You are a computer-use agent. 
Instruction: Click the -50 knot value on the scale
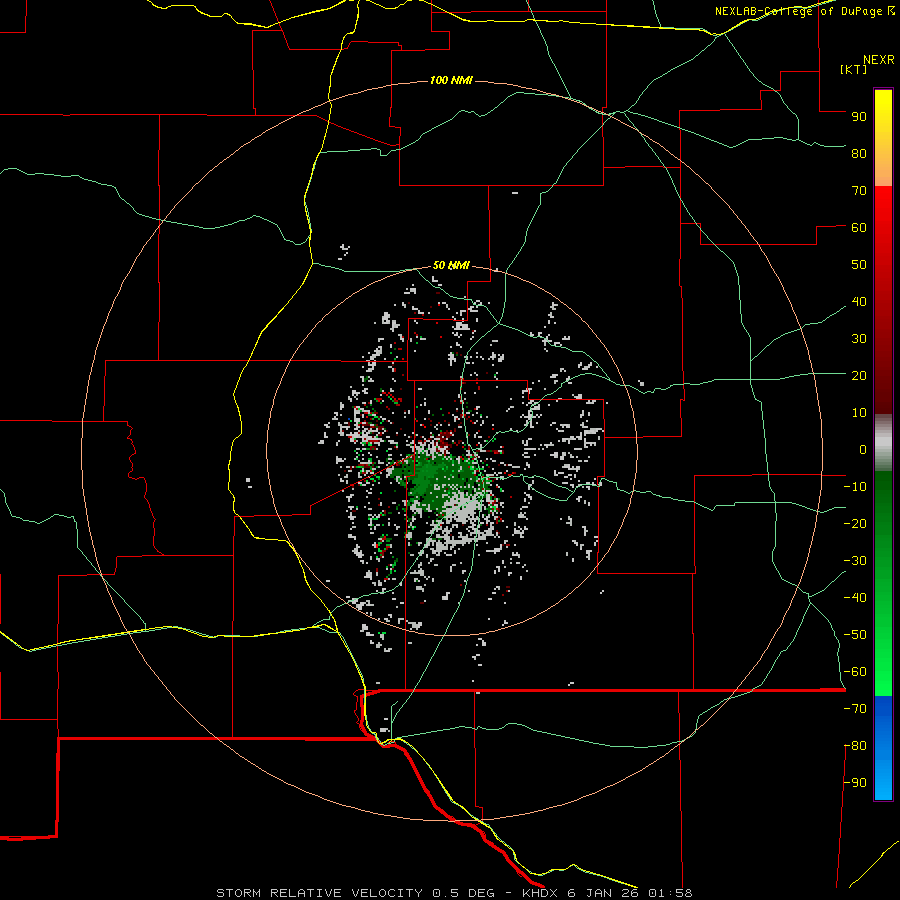pos(855,635)
